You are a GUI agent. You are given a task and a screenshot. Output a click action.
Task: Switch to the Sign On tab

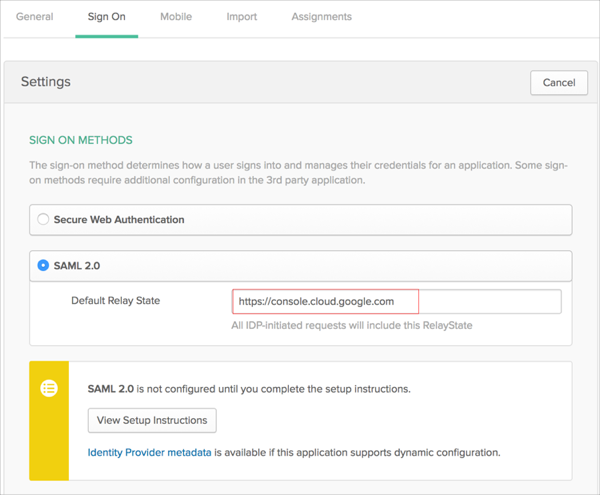click(x=107, y=17)
